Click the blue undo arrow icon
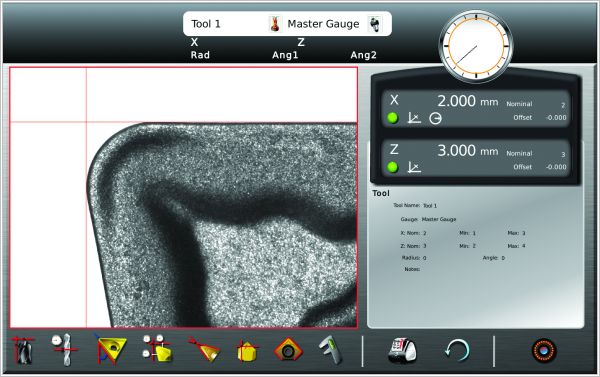Screen dimensions: 600x377 [x=457, y=350]
